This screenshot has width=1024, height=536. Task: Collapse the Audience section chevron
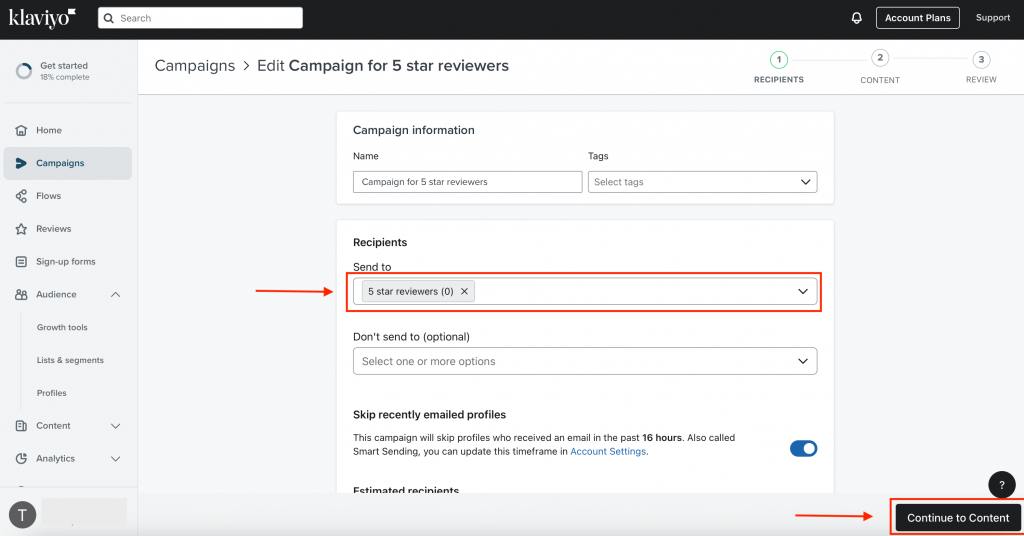tap(116, 294)
